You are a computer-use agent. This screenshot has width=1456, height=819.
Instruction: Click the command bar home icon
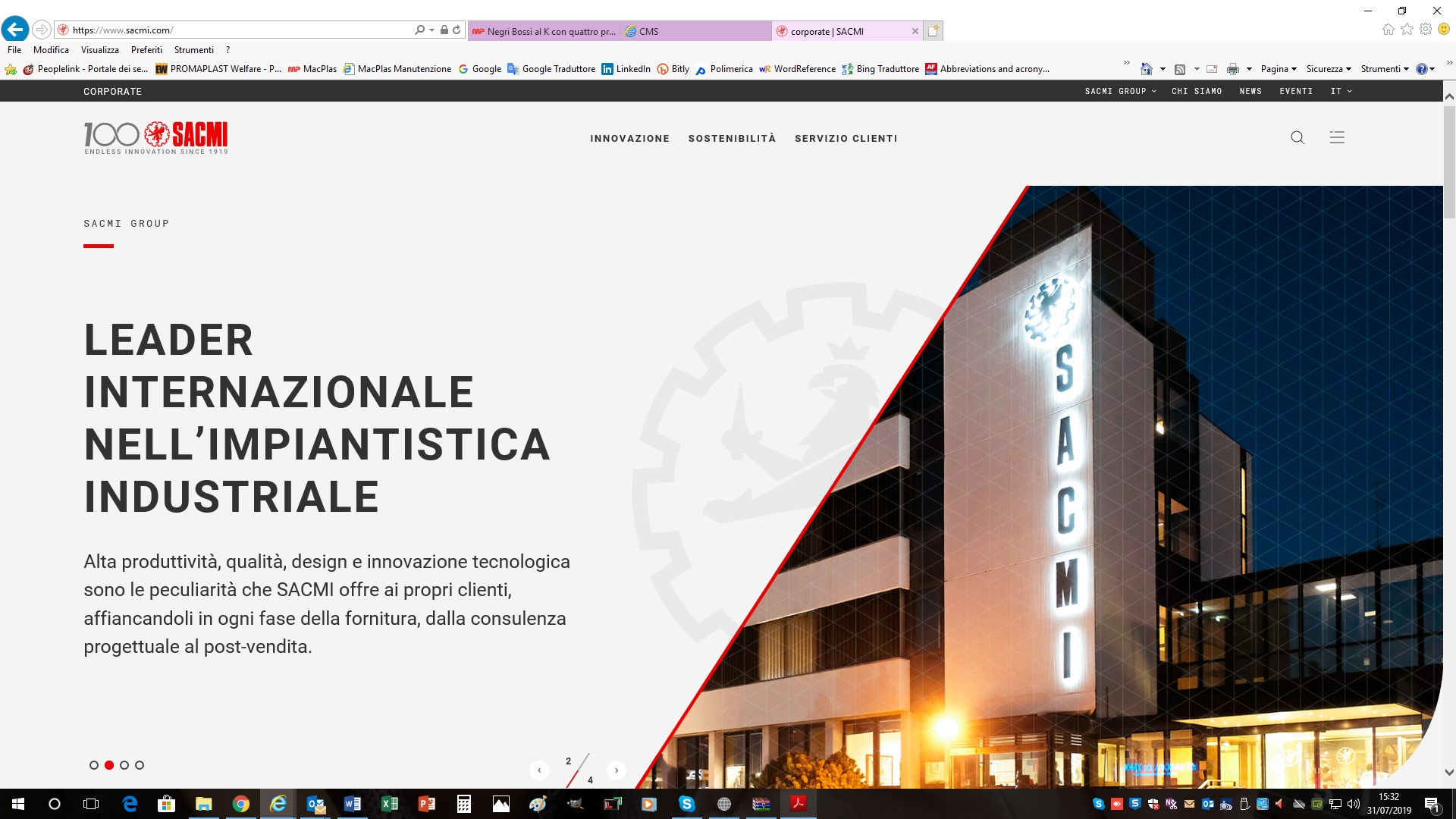tap(1146, 69)
